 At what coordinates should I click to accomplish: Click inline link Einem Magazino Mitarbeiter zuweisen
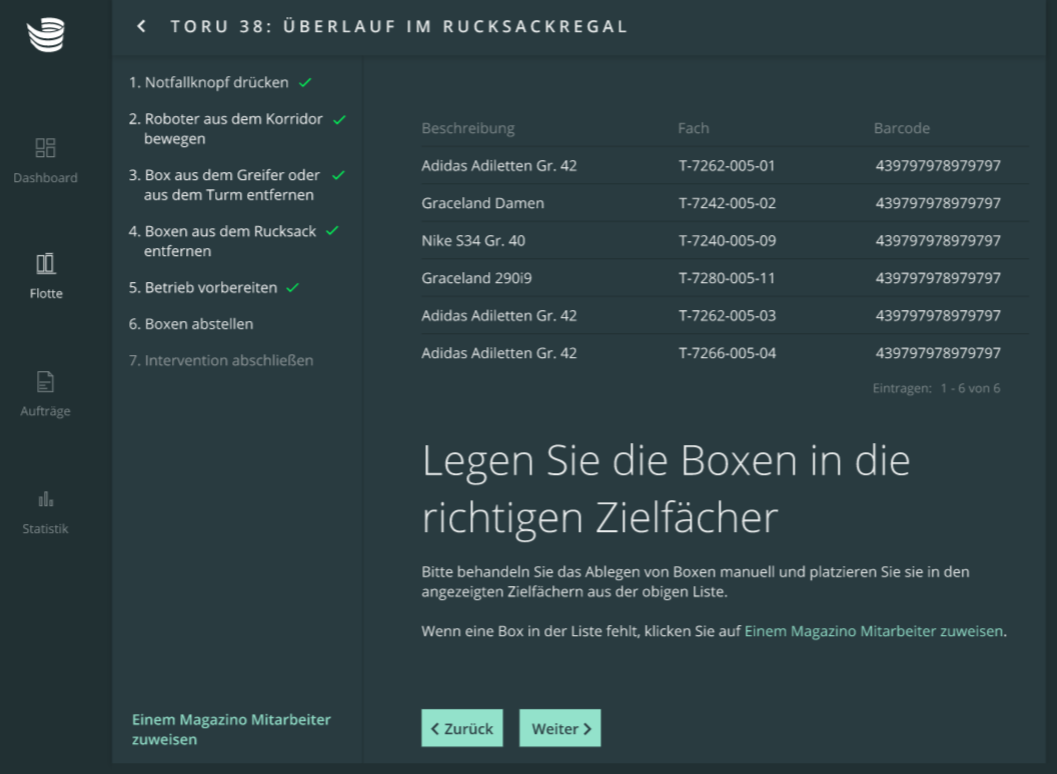pos(873,631)
